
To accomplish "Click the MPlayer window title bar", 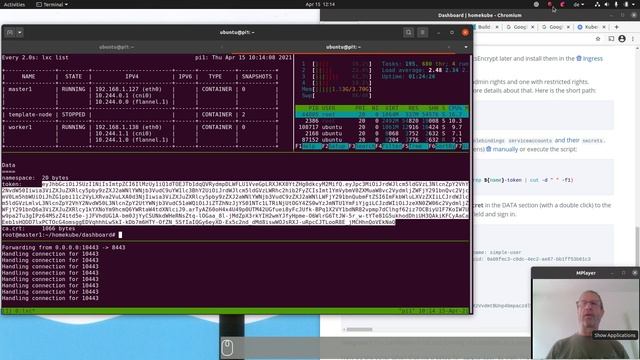I will point(585,273).
